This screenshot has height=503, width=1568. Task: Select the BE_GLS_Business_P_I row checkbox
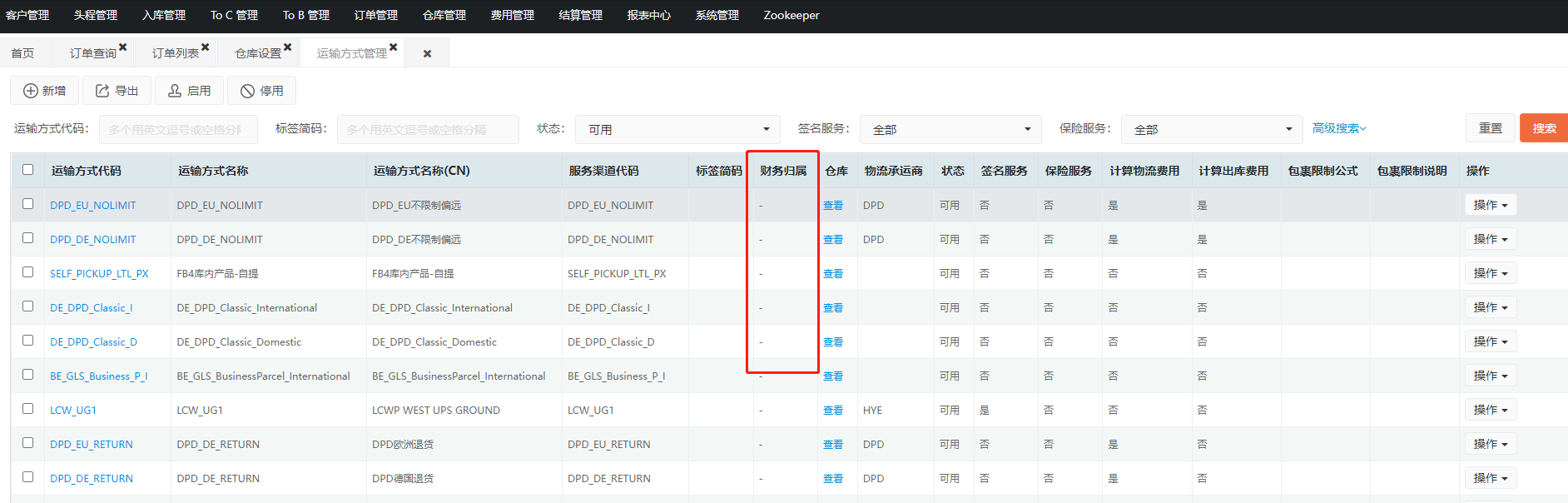(27, 375)
